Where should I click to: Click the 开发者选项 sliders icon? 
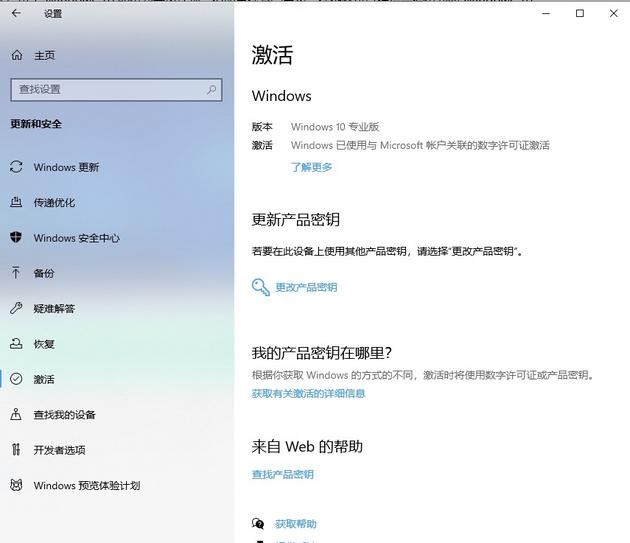click(16, 449)
